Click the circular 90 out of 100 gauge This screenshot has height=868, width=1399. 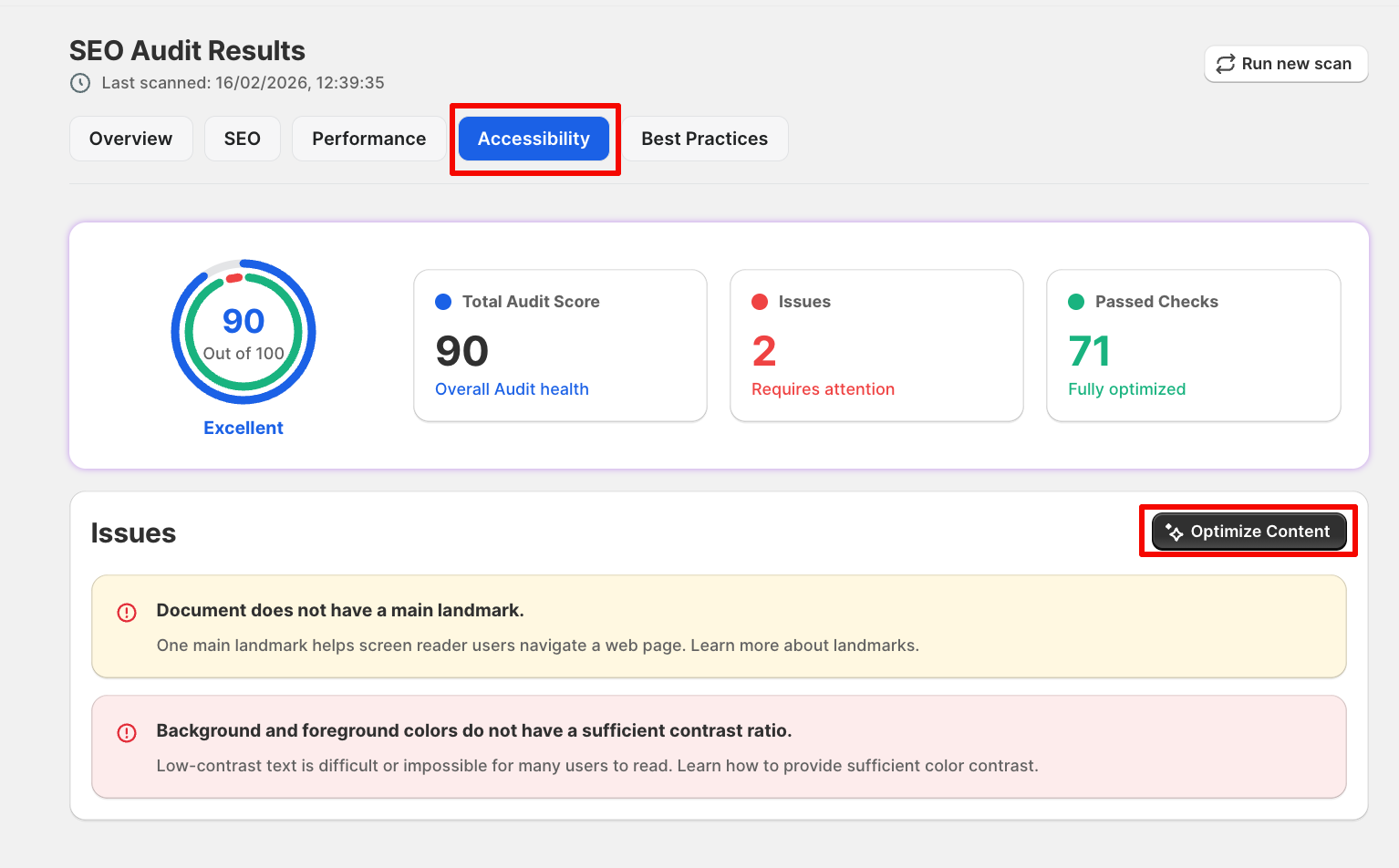[244, 332]
